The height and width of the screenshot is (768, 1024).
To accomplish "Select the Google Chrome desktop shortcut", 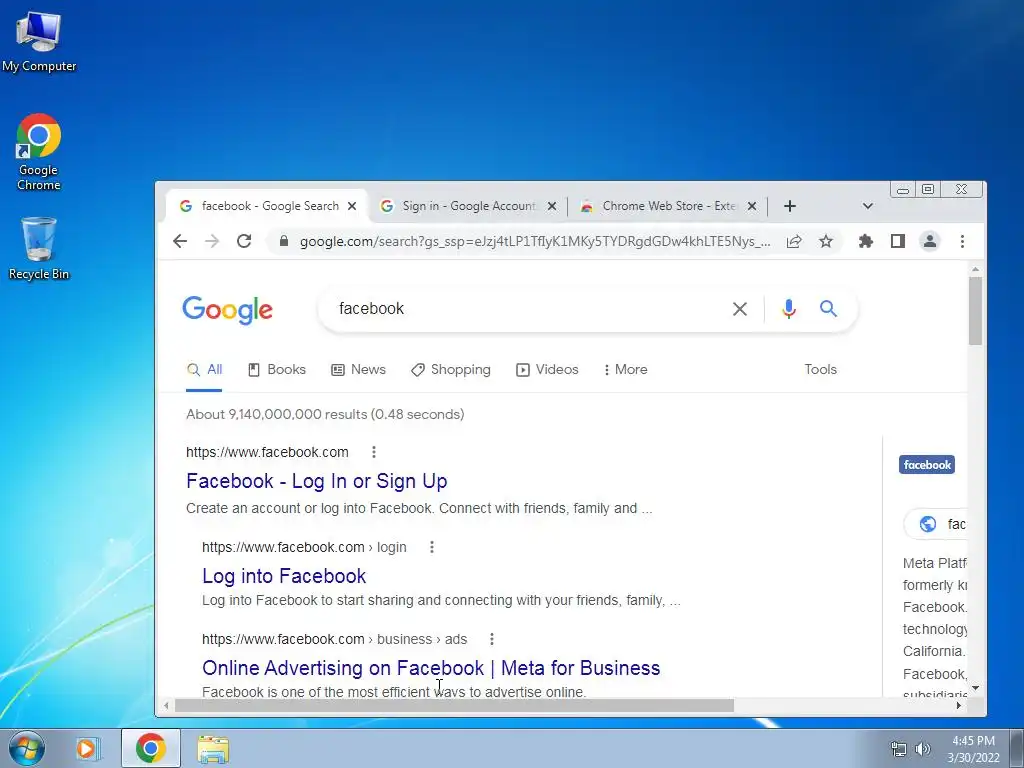I will tap(39, 152).
